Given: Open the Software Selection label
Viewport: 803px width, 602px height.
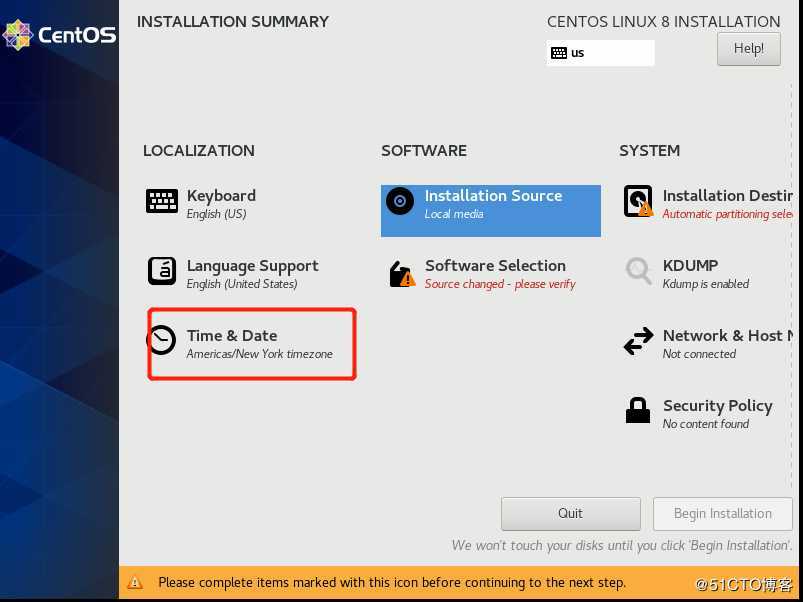Looking at the screenshot, I should tap(495, 266).
